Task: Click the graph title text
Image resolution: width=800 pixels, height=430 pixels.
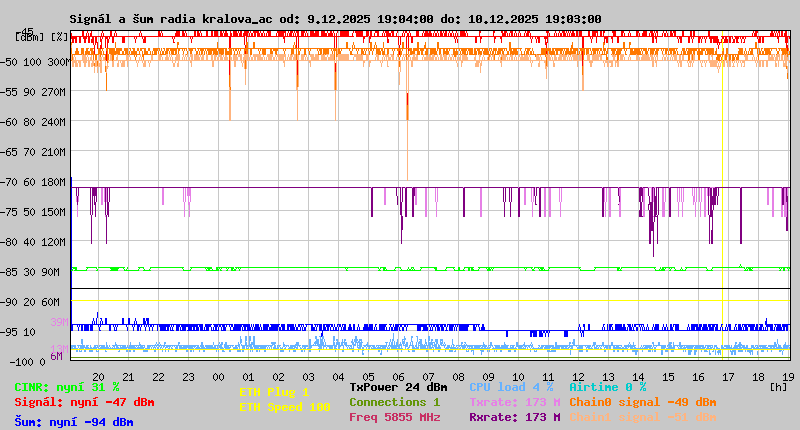Action: click(x=335, y=19)
